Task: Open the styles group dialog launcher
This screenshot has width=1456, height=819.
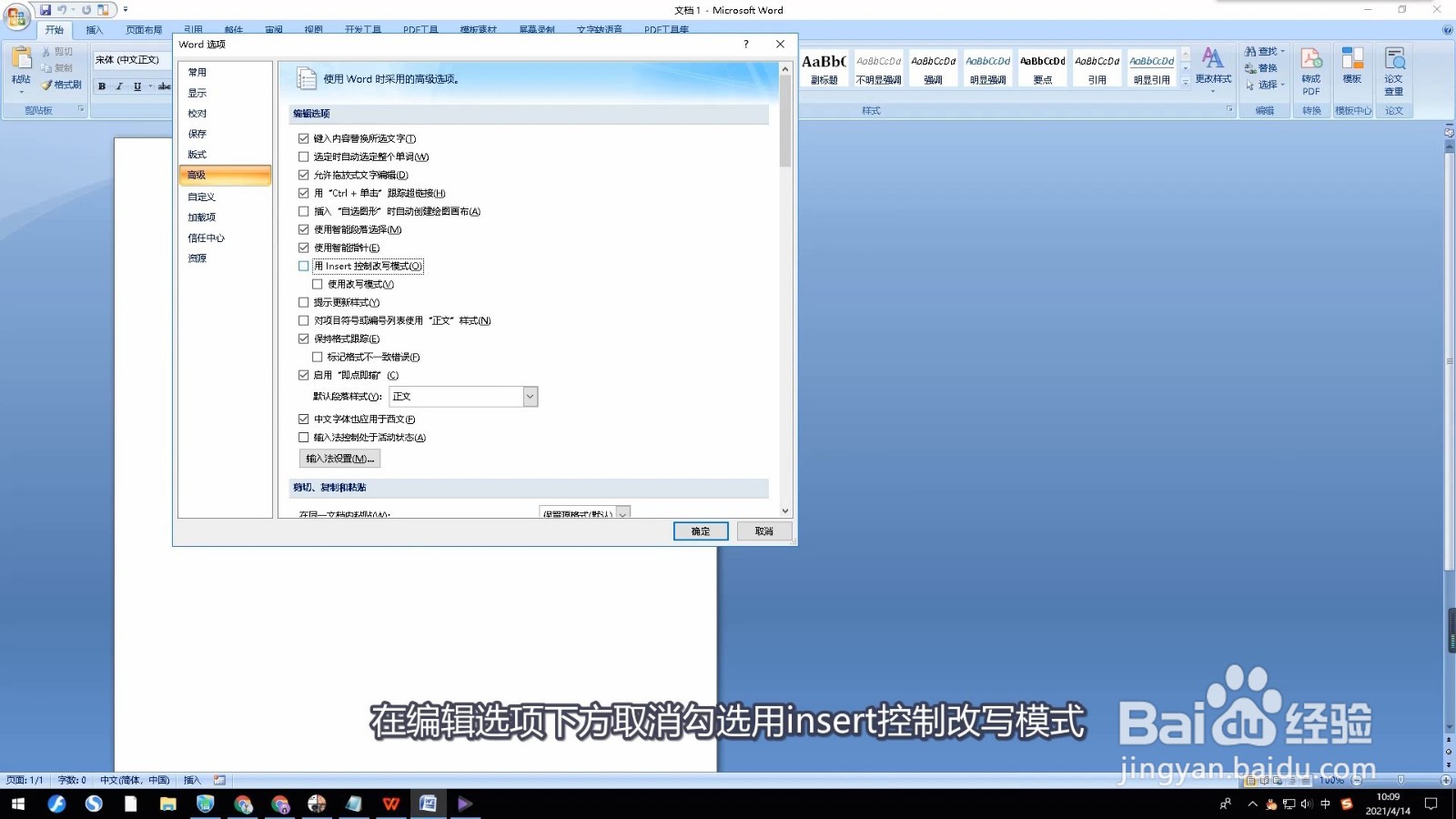Action: (x=1229, y=109)
